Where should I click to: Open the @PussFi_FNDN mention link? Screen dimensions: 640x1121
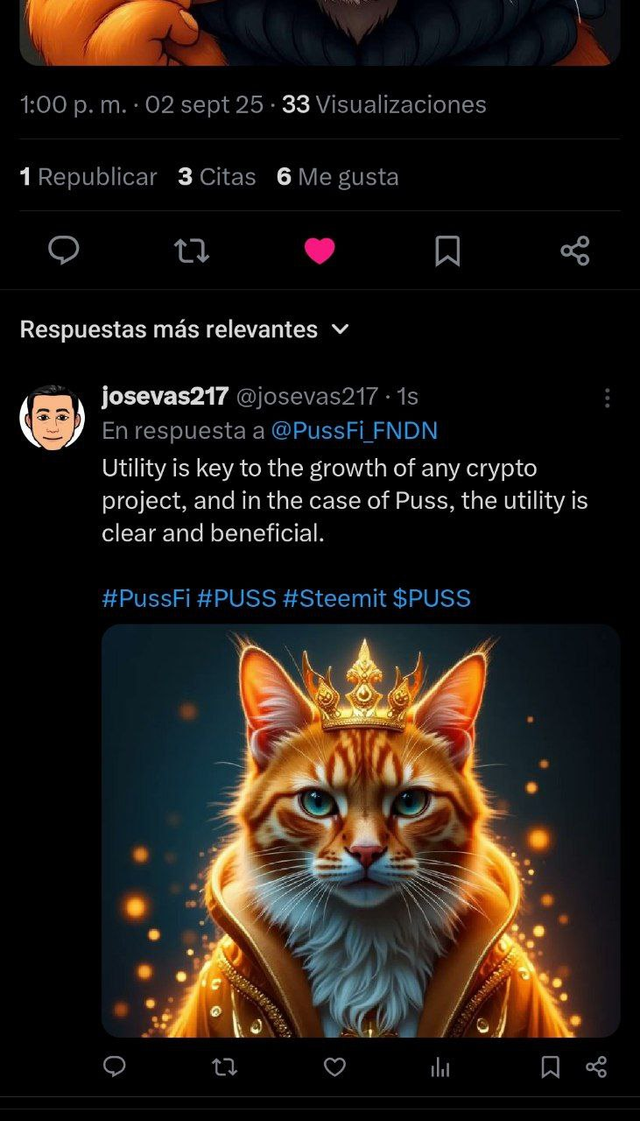354,431
